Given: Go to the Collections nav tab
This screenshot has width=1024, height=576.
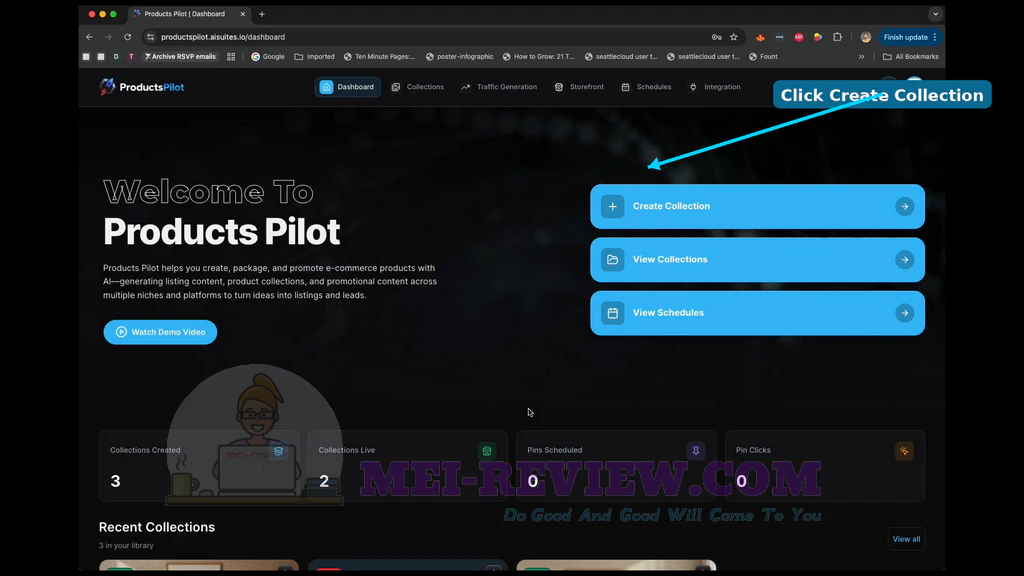Looking at the screenshot, I should pos(417,87).
